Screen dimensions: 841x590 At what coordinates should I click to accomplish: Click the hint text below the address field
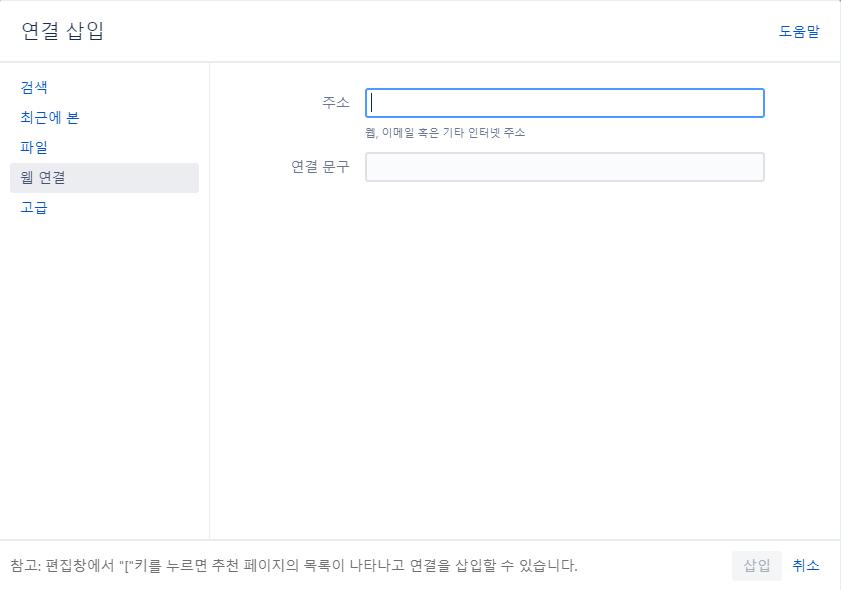click(445, 132)
